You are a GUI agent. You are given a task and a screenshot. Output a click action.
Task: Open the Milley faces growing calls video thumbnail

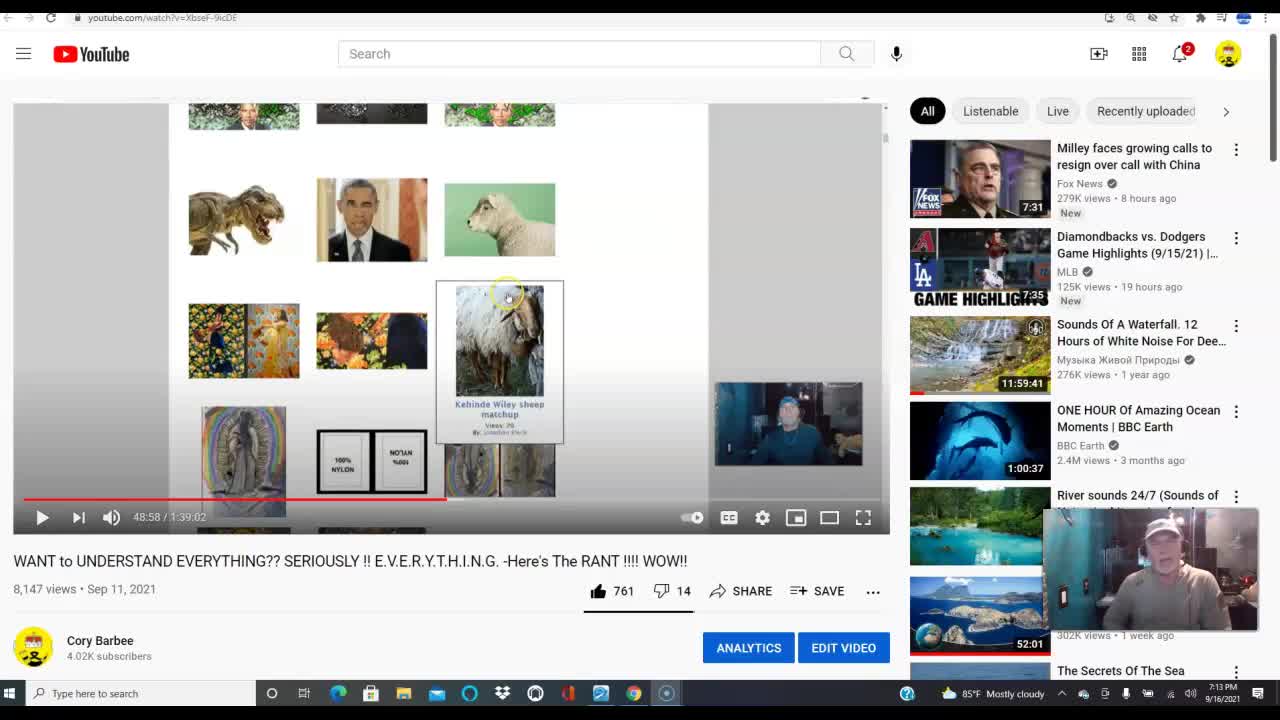point(980,179)
